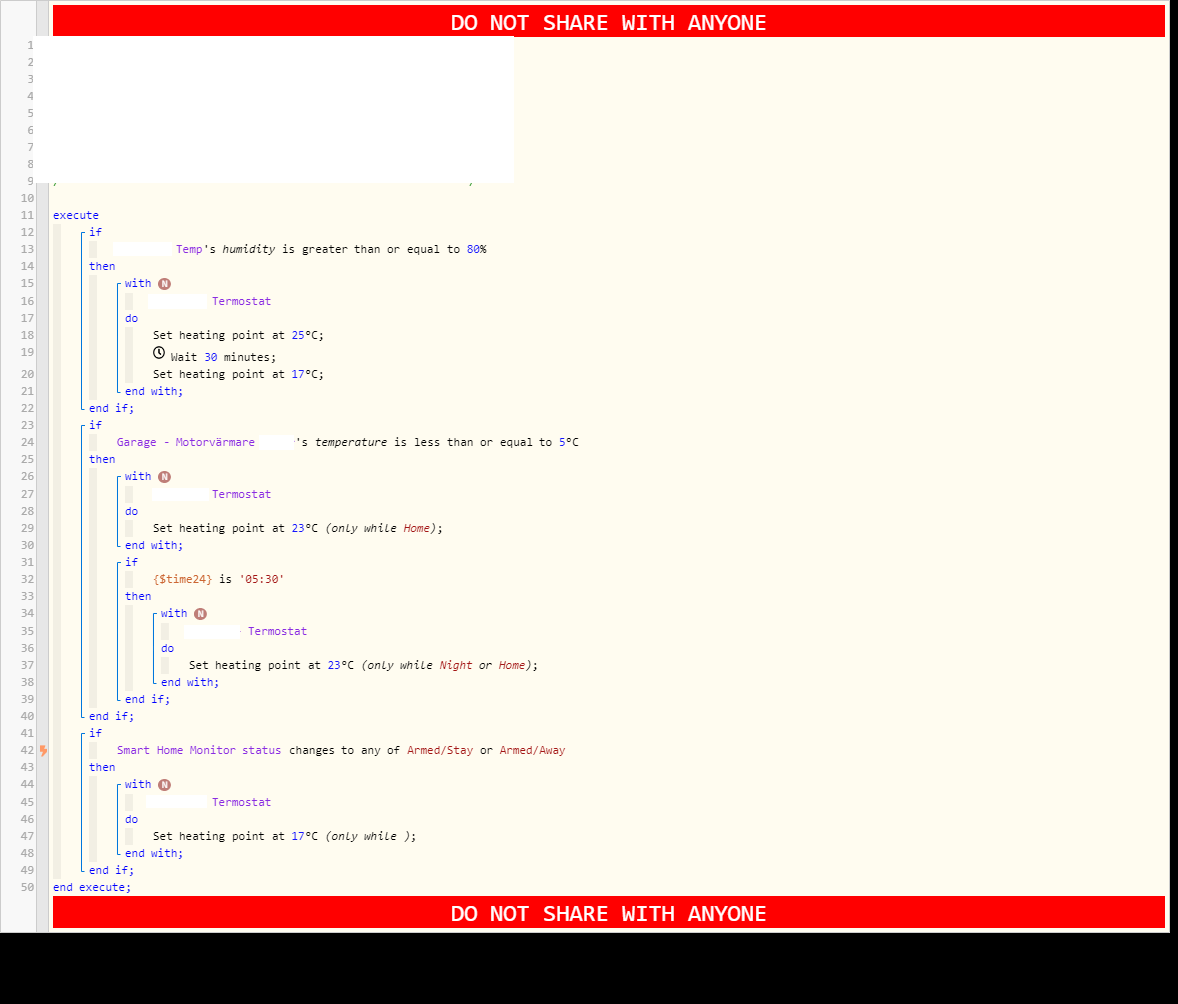This screenshot has height=1004, width=1178.
Task: Click the N badge on line 15 with
Action: click(165, 284)
